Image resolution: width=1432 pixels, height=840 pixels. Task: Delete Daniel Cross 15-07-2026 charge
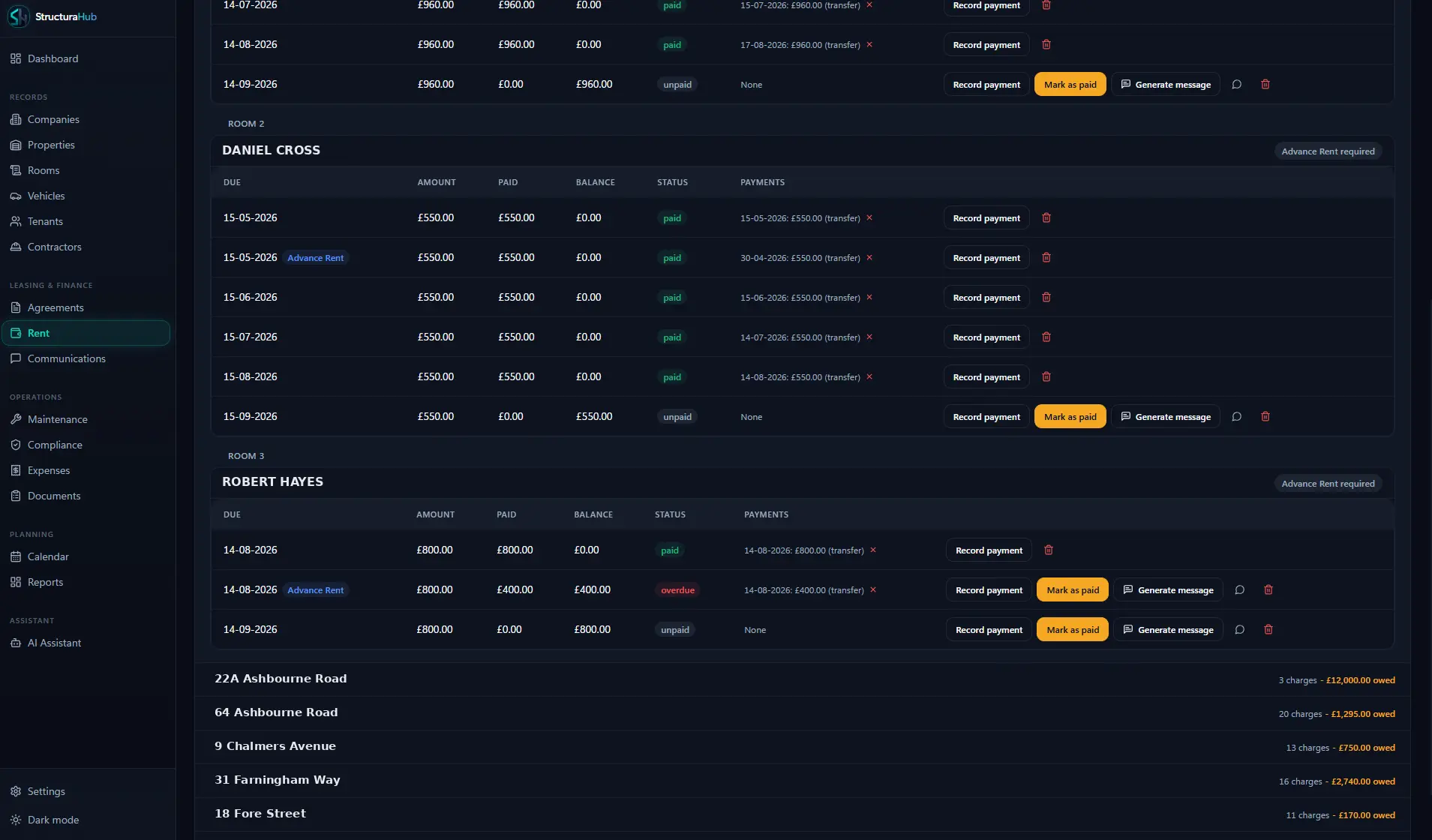(1046, 337)
